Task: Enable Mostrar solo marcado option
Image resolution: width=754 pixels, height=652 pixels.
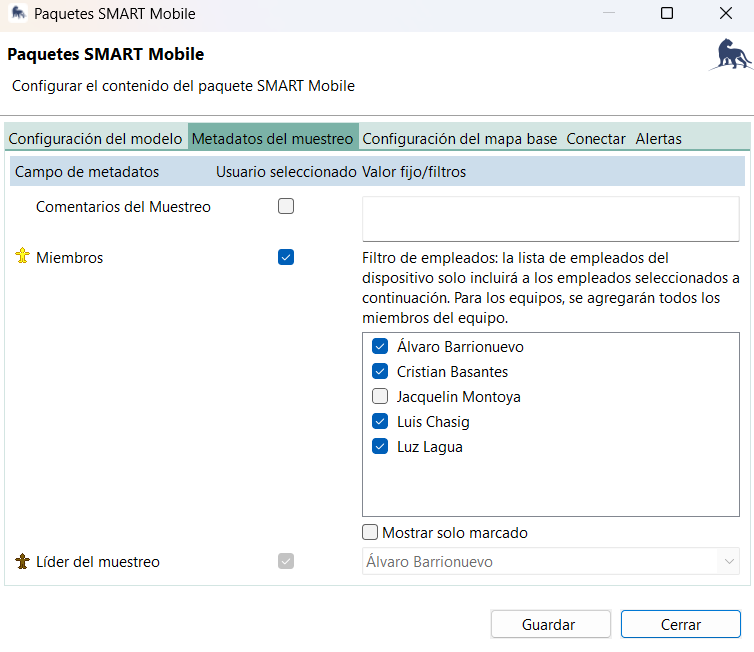Action: click(x=371, y=533)
